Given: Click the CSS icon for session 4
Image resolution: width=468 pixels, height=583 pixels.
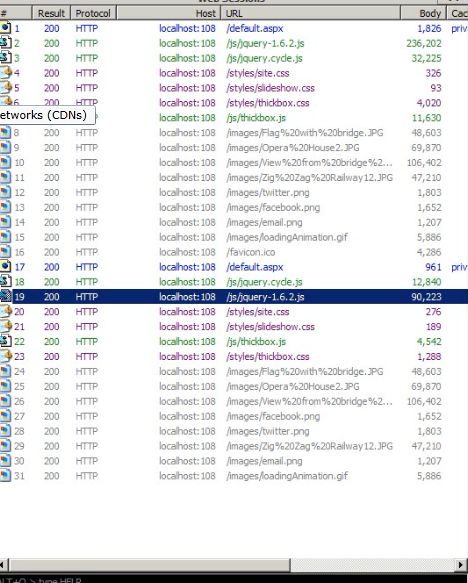Looking at the screenshot, I should pos(5,73).
